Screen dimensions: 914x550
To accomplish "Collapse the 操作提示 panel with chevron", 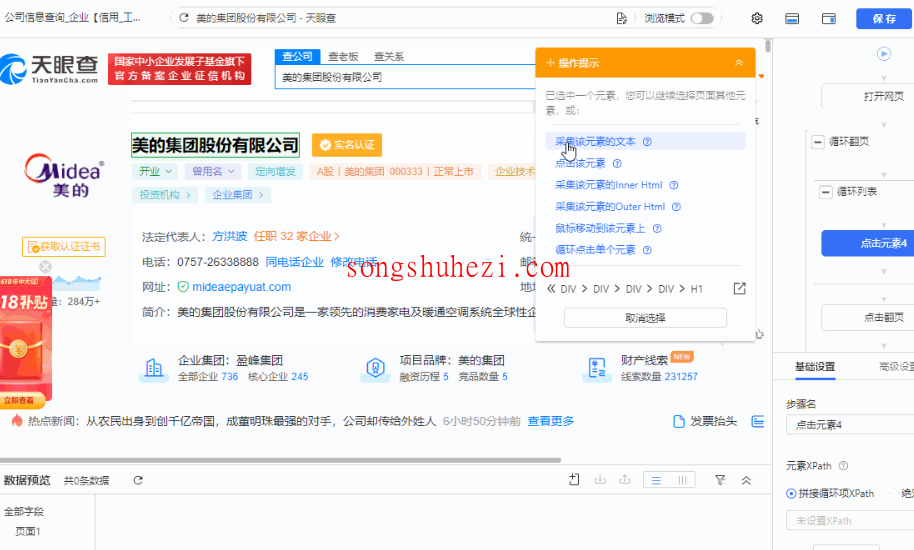I will coord(739,62).
